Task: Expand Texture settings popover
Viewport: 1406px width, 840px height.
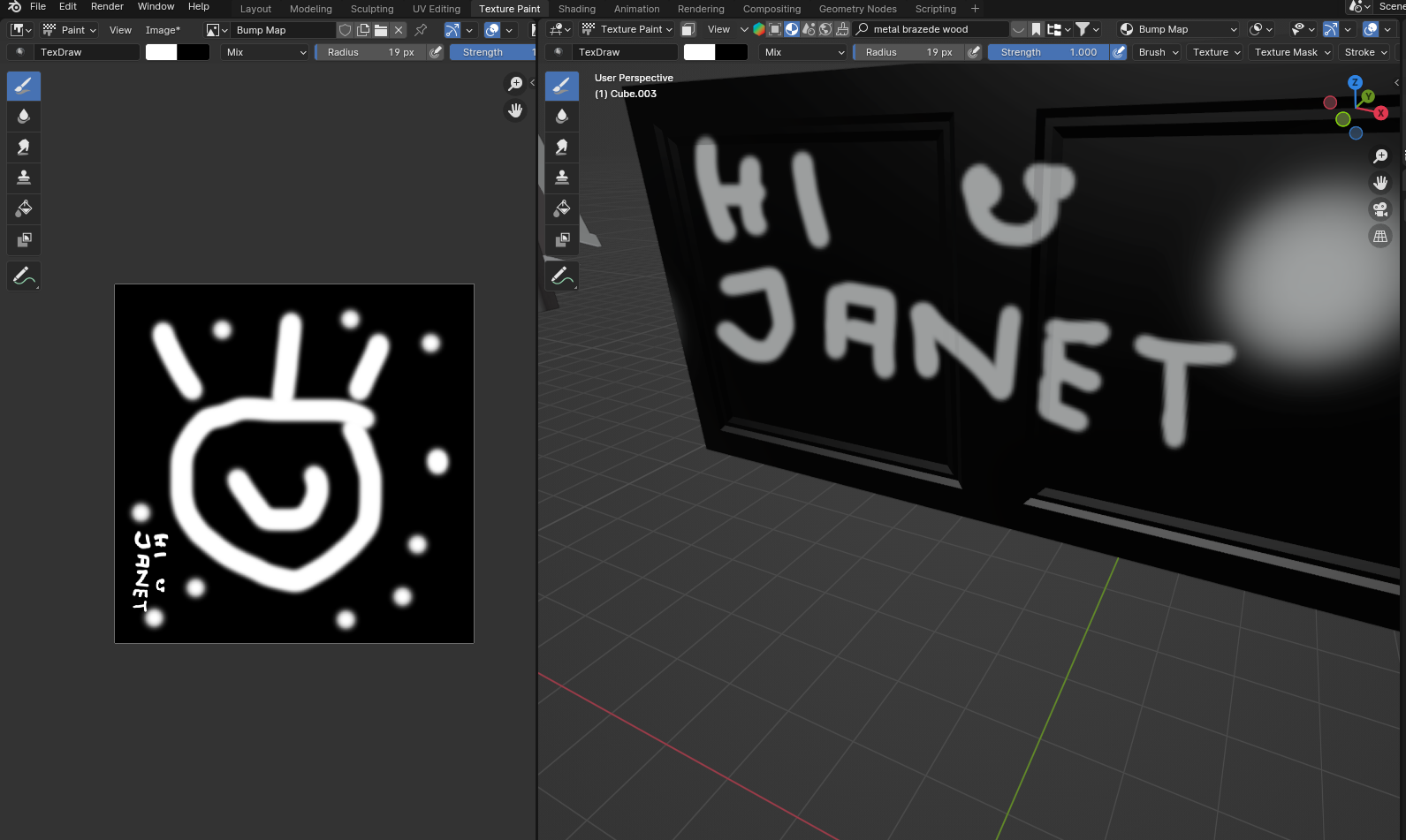Action: coord(1216,52)
